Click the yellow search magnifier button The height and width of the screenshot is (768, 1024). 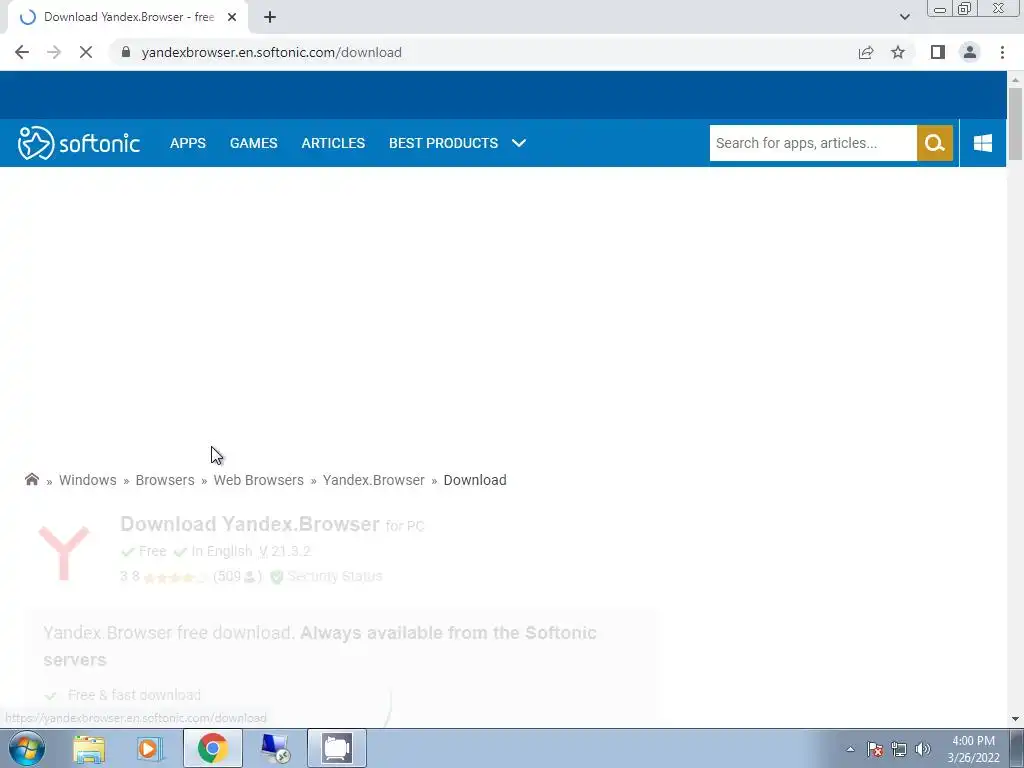point(935,143)
